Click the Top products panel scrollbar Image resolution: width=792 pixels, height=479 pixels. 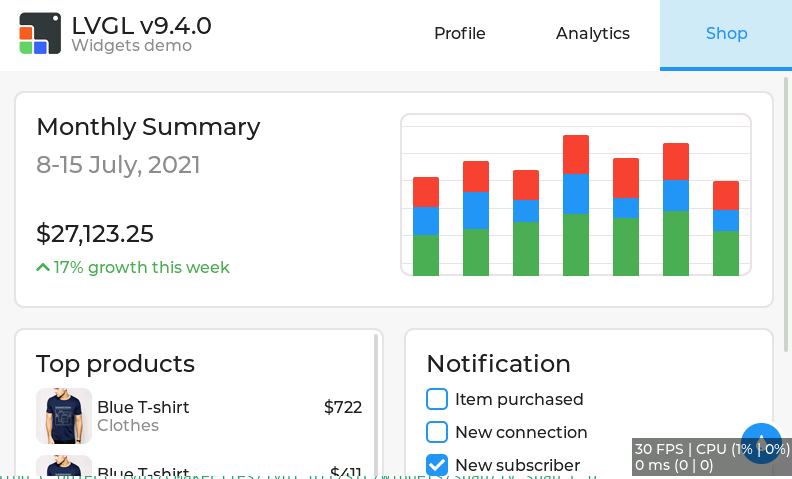coord(376,400)
